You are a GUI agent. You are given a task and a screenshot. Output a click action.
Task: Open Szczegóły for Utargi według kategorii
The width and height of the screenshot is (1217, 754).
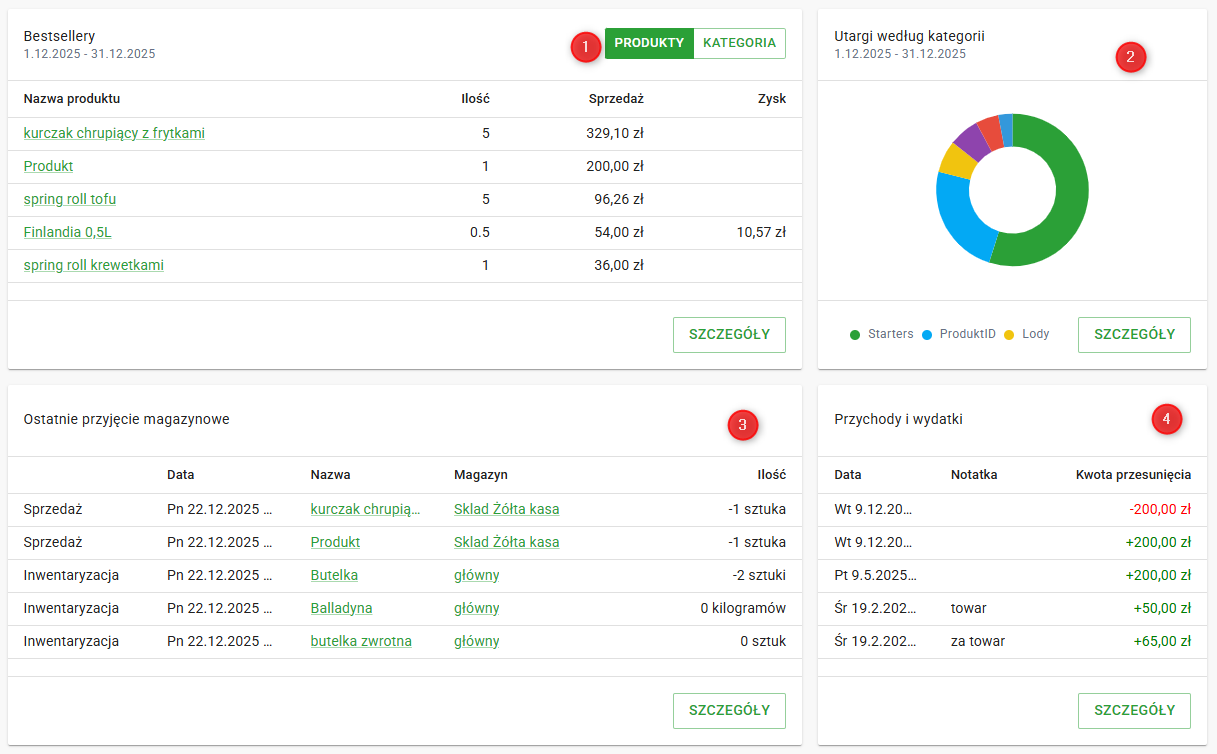(1134, 335)
